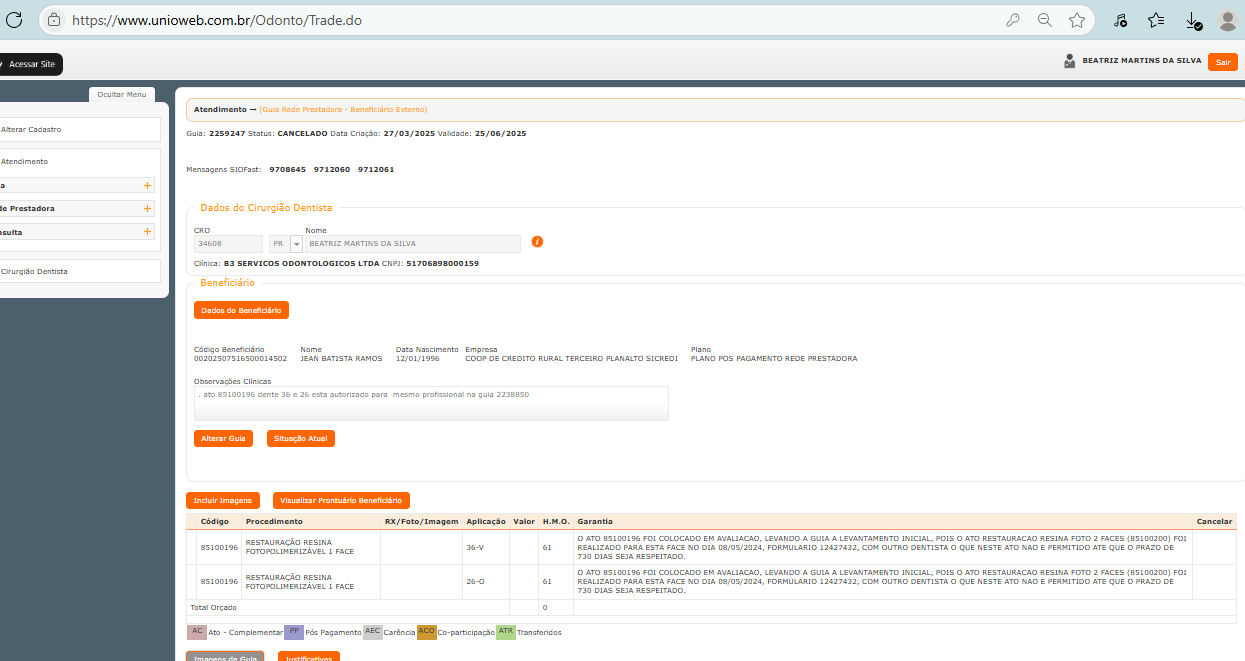This screenshot has width=1245, height=661.
Task: Click the purple PP Pós Pagamento swatch
Action: [x=294, y=632]
